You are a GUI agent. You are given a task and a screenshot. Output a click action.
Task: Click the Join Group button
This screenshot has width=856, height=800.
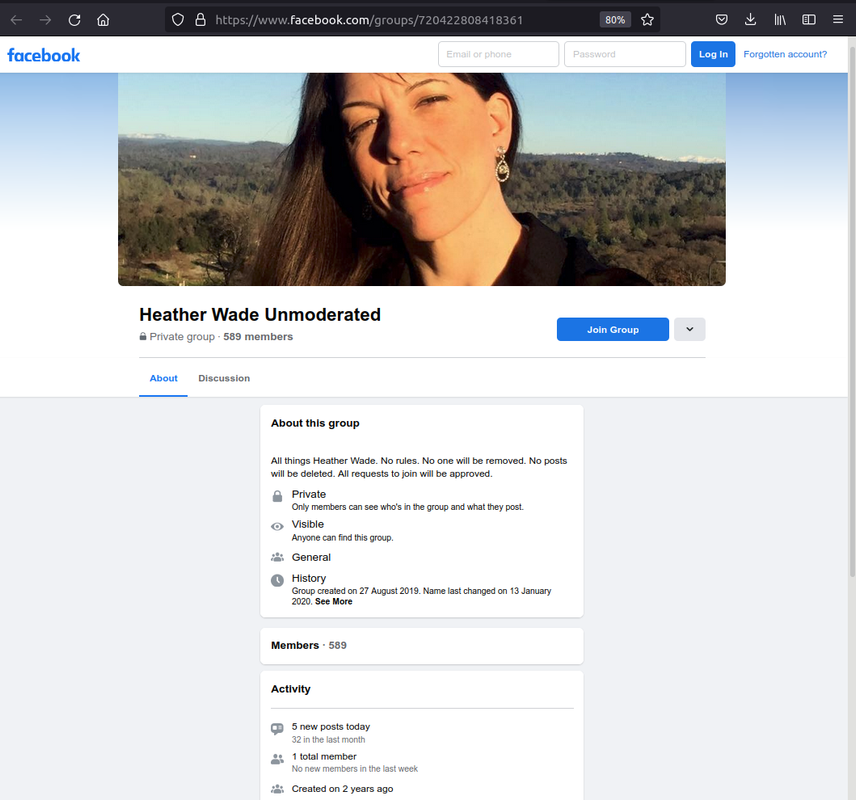[613, 329]
